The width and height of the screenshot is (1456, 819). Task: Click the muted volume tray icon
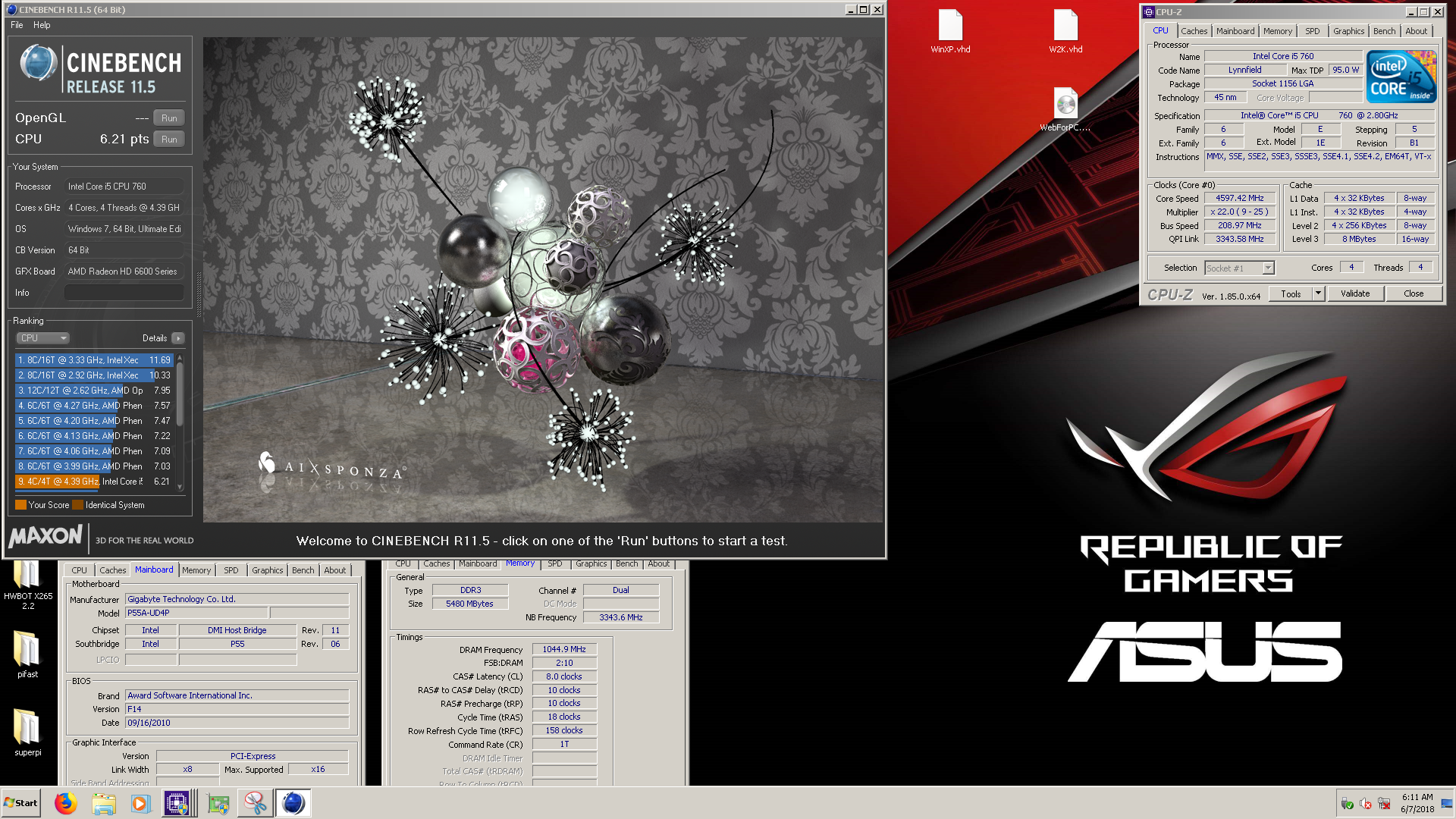click(1366, 804)
